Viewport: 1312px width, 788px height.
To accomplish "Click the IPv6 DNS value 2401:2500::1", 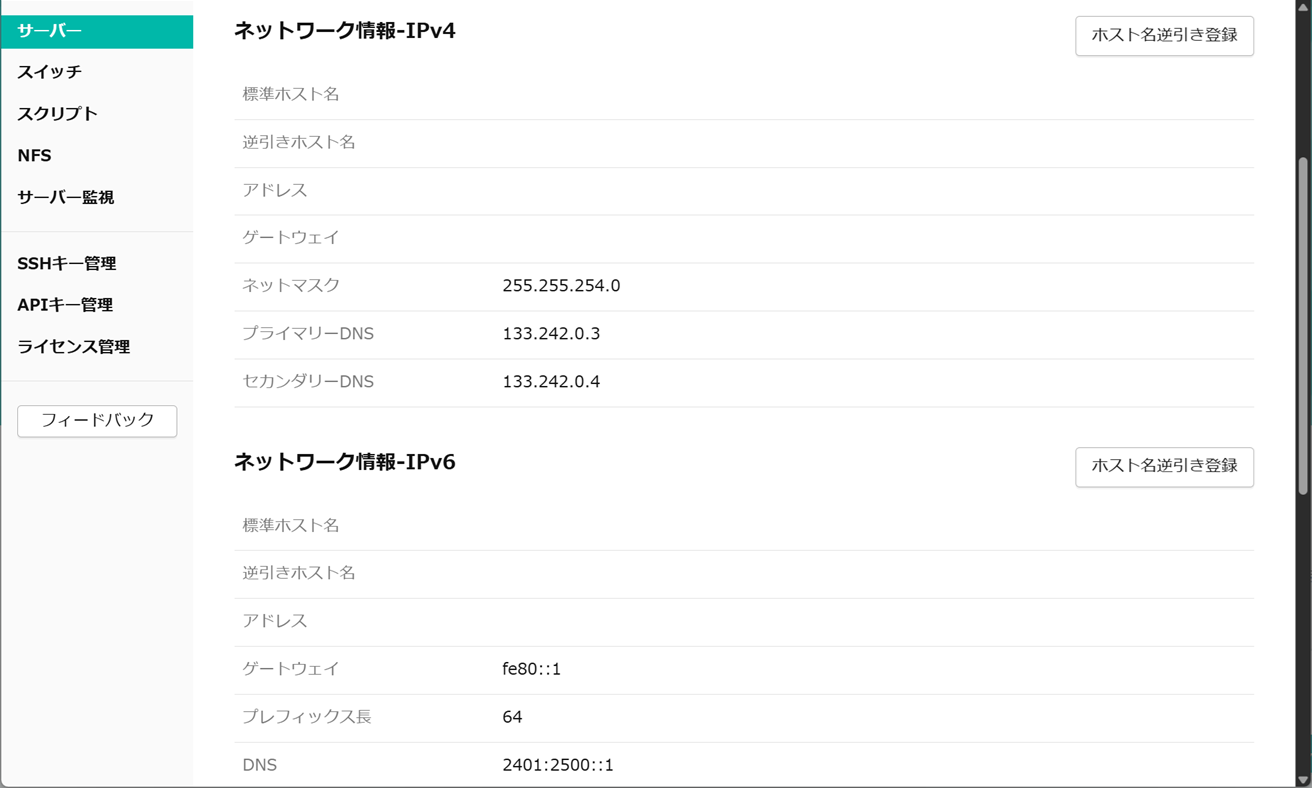I will pos(558,765).
